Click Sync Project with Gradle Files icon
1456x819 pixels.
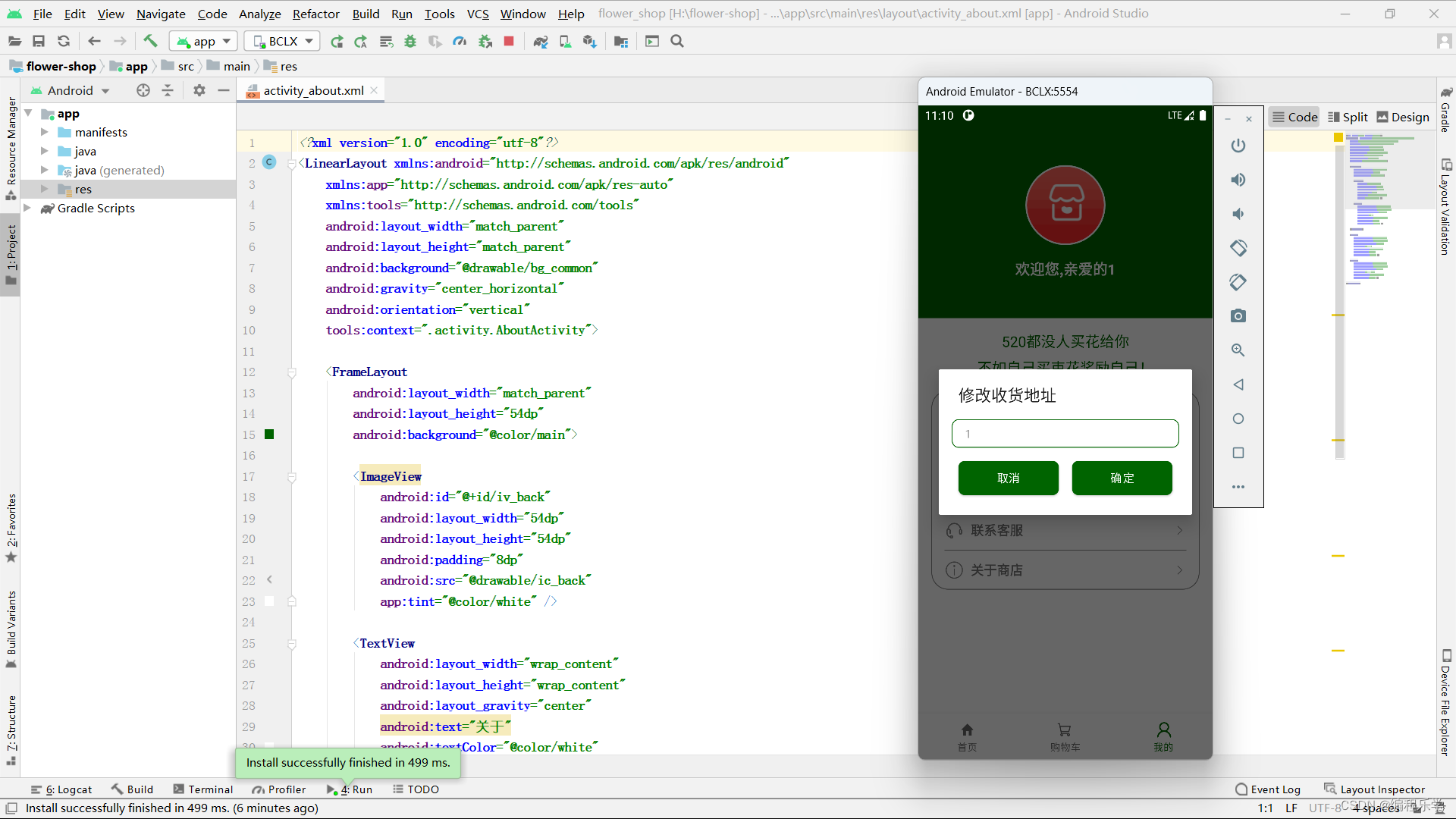point(541,41)
